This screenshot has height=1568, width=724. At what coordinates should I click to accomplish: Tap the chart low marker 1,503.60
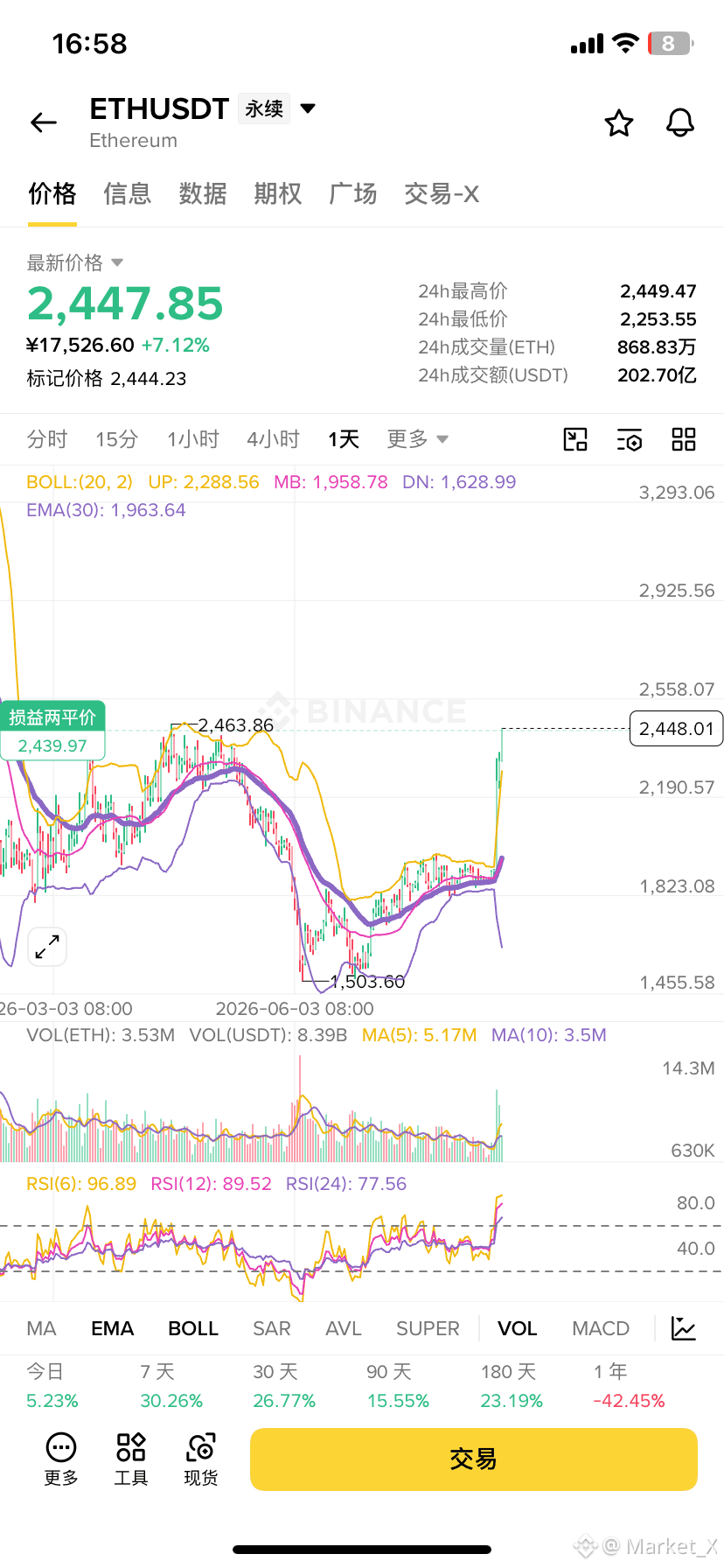[x=367, y=982]
